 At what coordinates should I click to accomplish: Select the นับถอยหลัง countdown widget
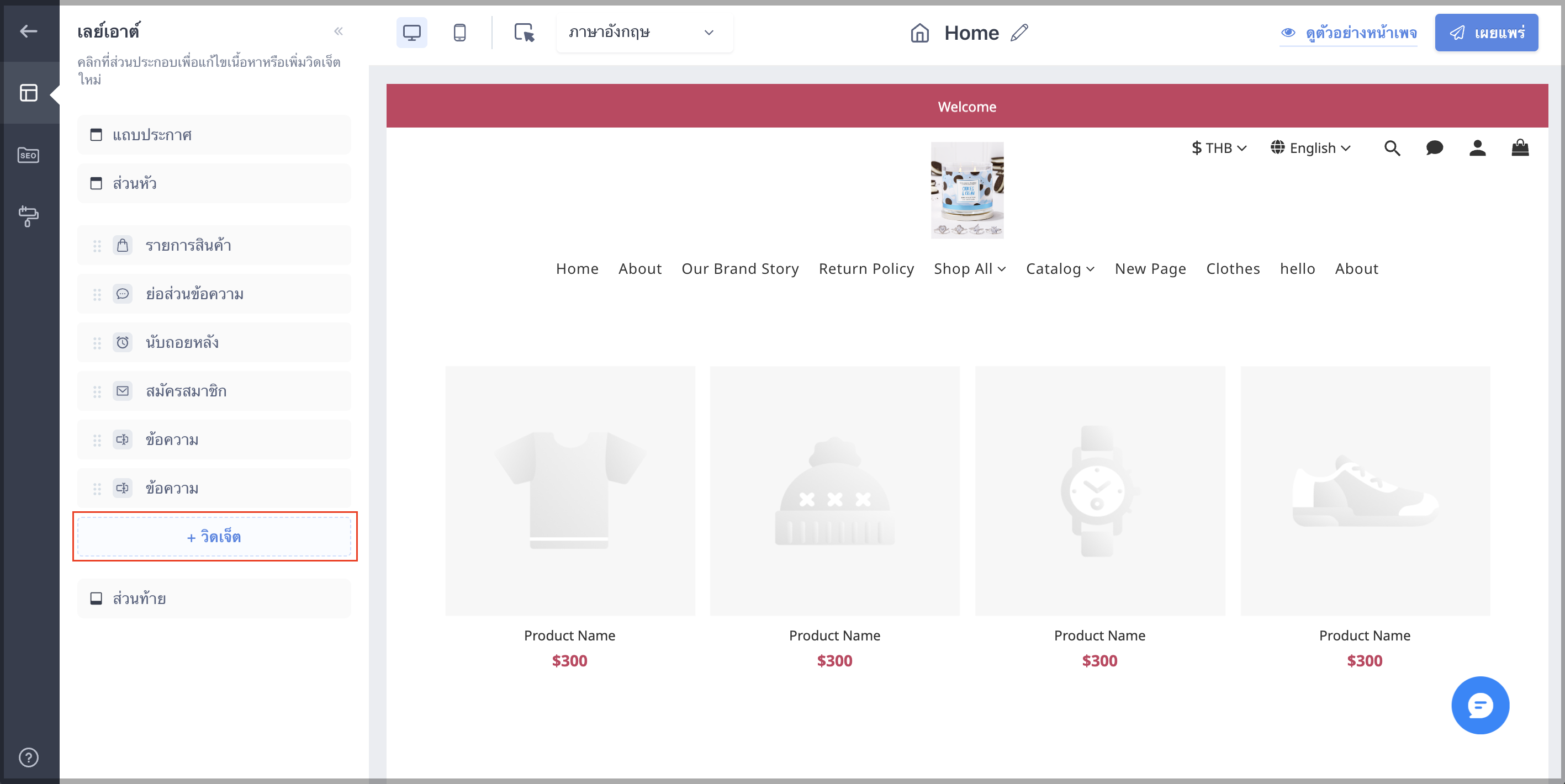[214, 342]
